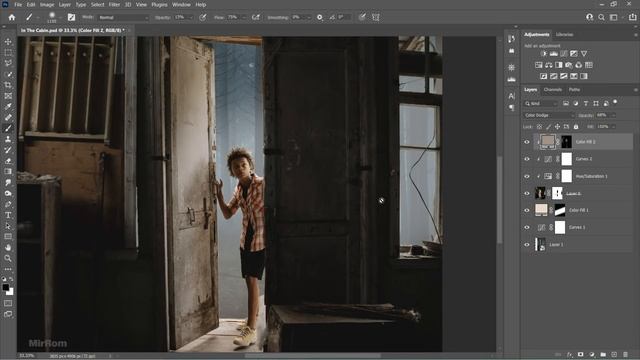The width and height of the screenshot is (640, 360).
Task: Select the Eyedropper tool
Action: coord(8,107)
